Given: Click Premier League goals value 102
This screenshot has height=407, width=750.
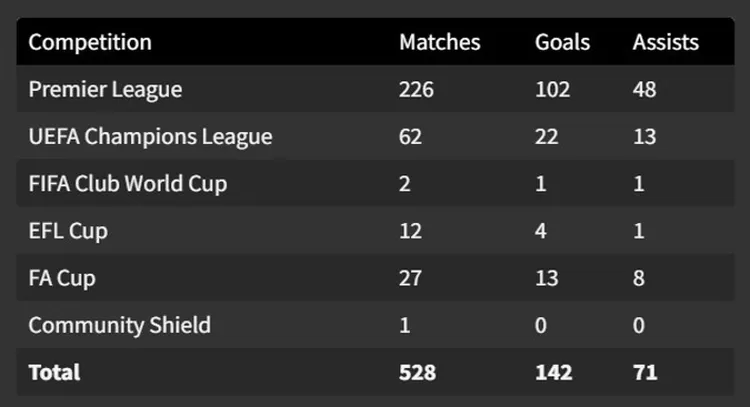Looking at the screenshot, I should pyautogui.click(x=552, y=89).
